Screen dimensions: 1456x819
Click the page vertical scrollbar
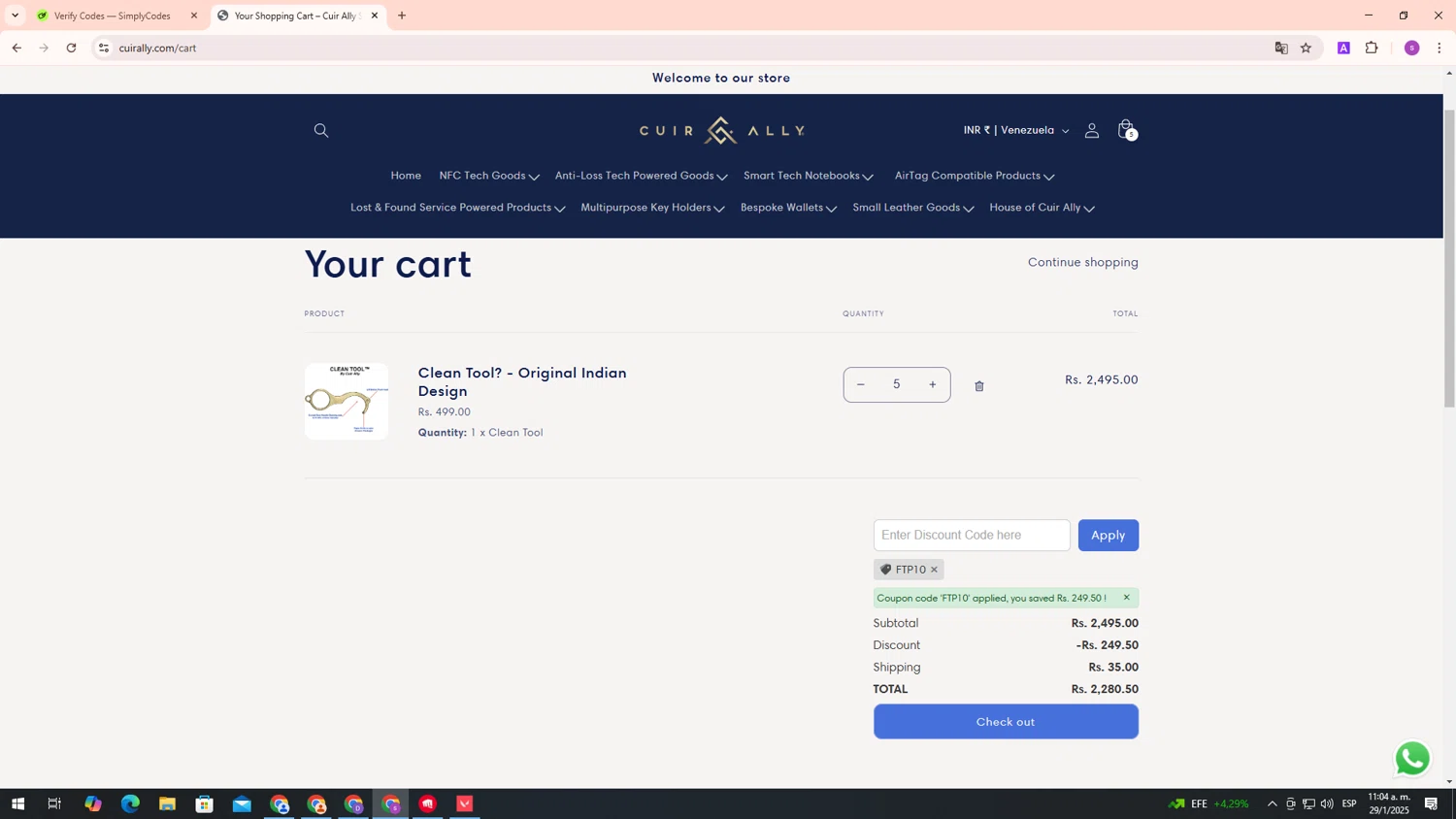click(1449, 258)
